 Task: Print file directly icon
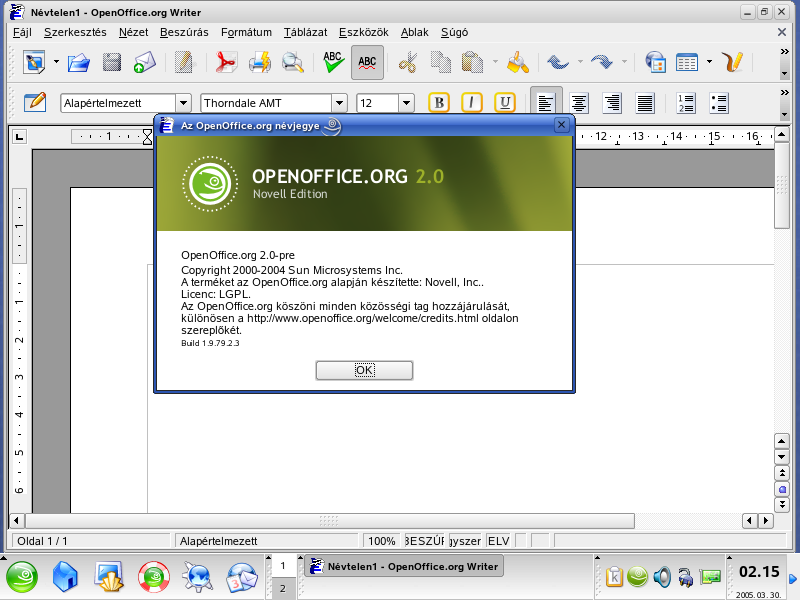coord(260,62)
